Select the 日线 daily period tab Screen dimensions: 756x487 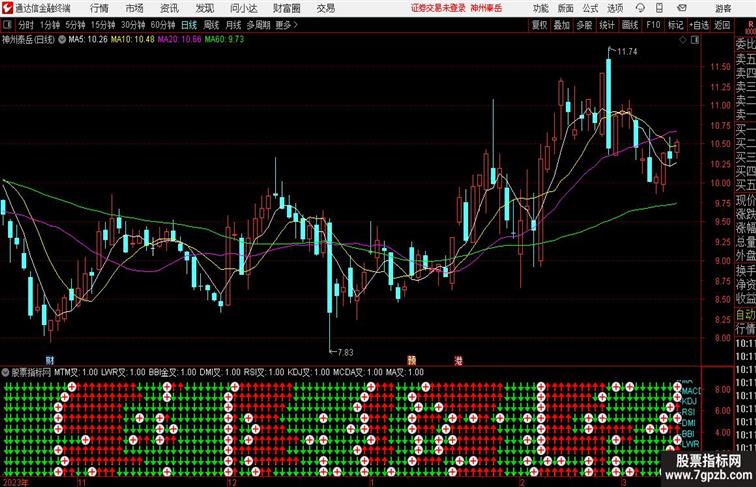tap(189, 25)
